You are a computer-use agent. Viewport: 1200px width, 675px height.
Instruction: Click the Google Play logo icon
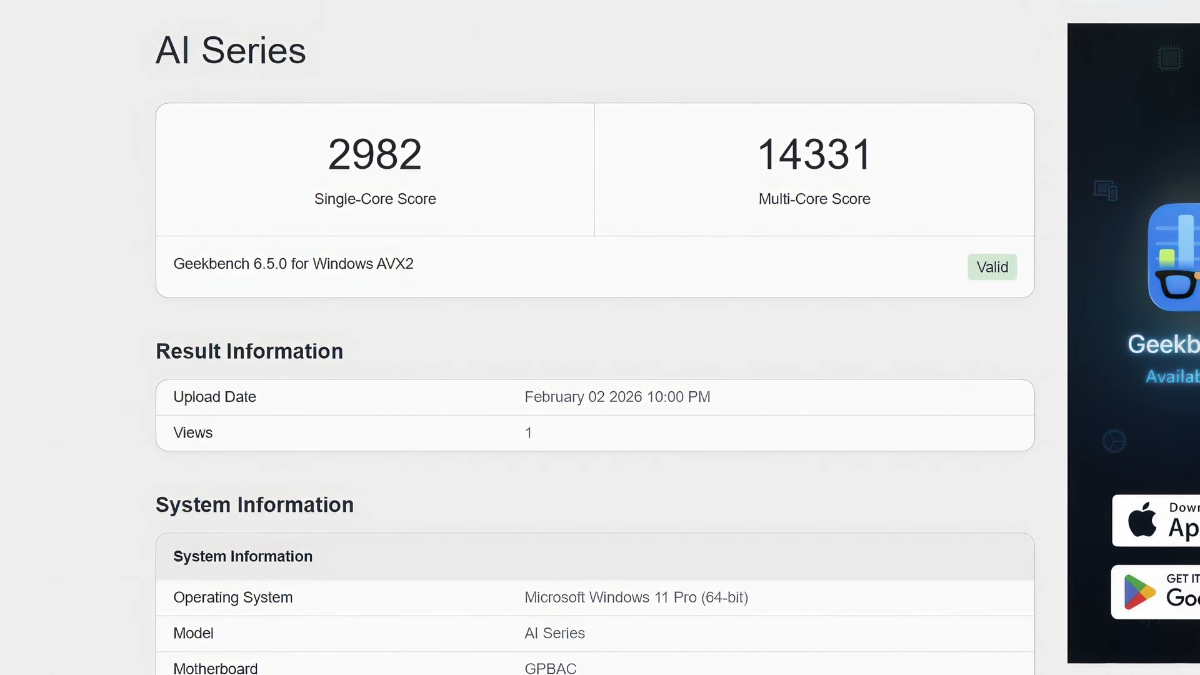[1140, 592]
